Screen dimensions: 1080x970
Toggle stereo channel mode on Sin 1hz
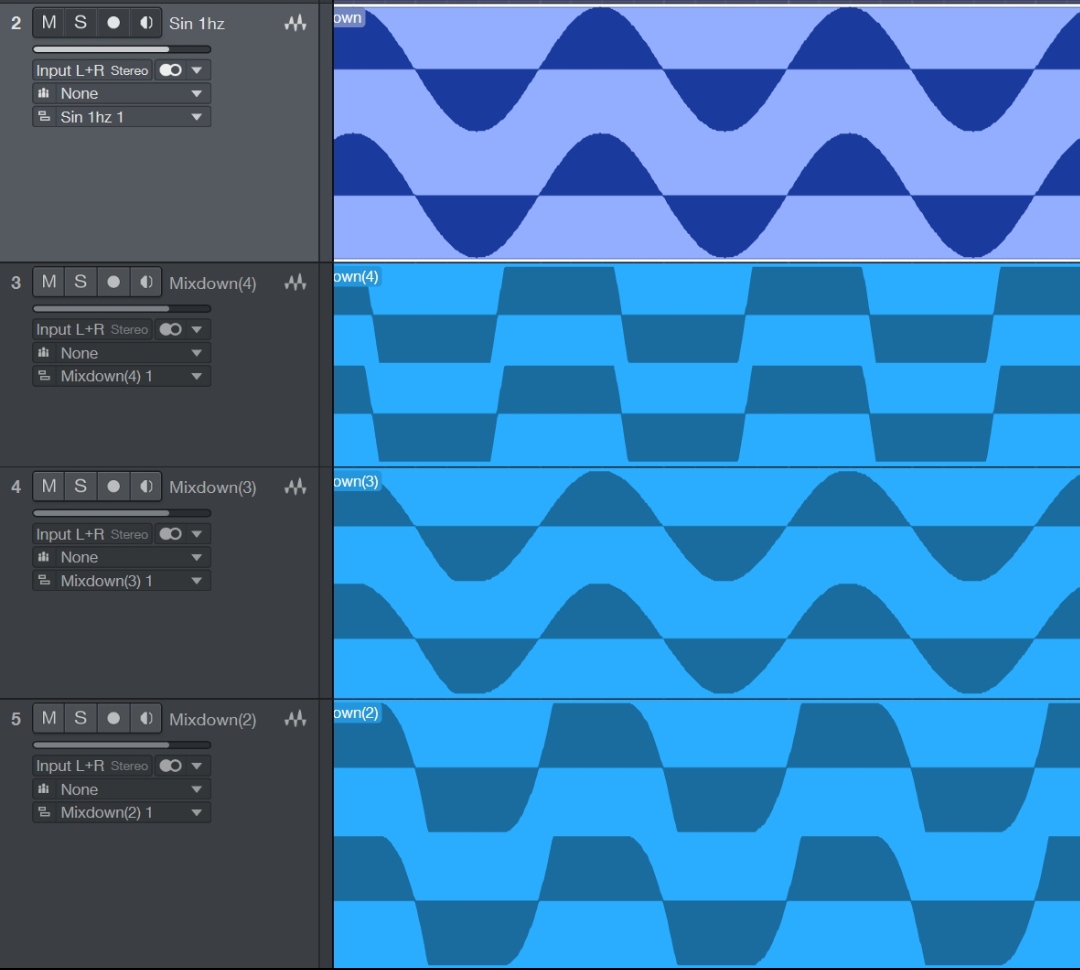pos(171,70)
